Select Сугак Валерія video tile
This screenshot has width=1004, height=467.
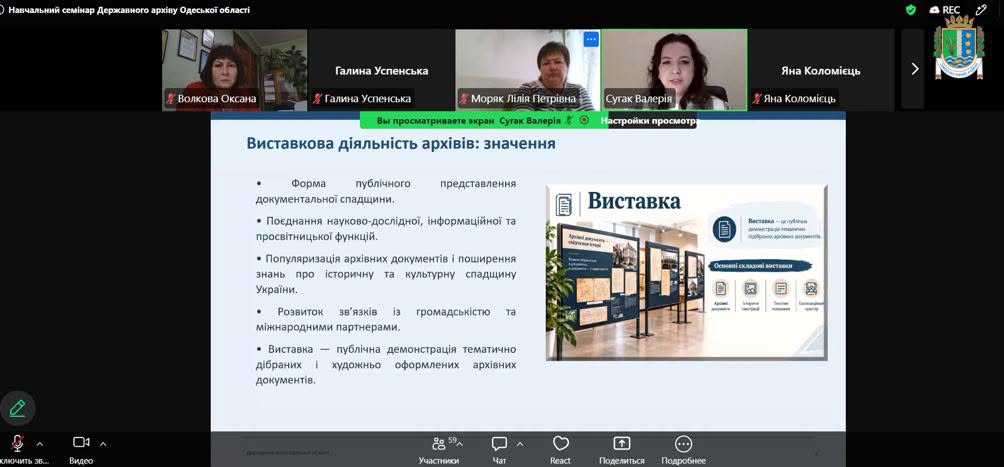[x=674, y=70]
